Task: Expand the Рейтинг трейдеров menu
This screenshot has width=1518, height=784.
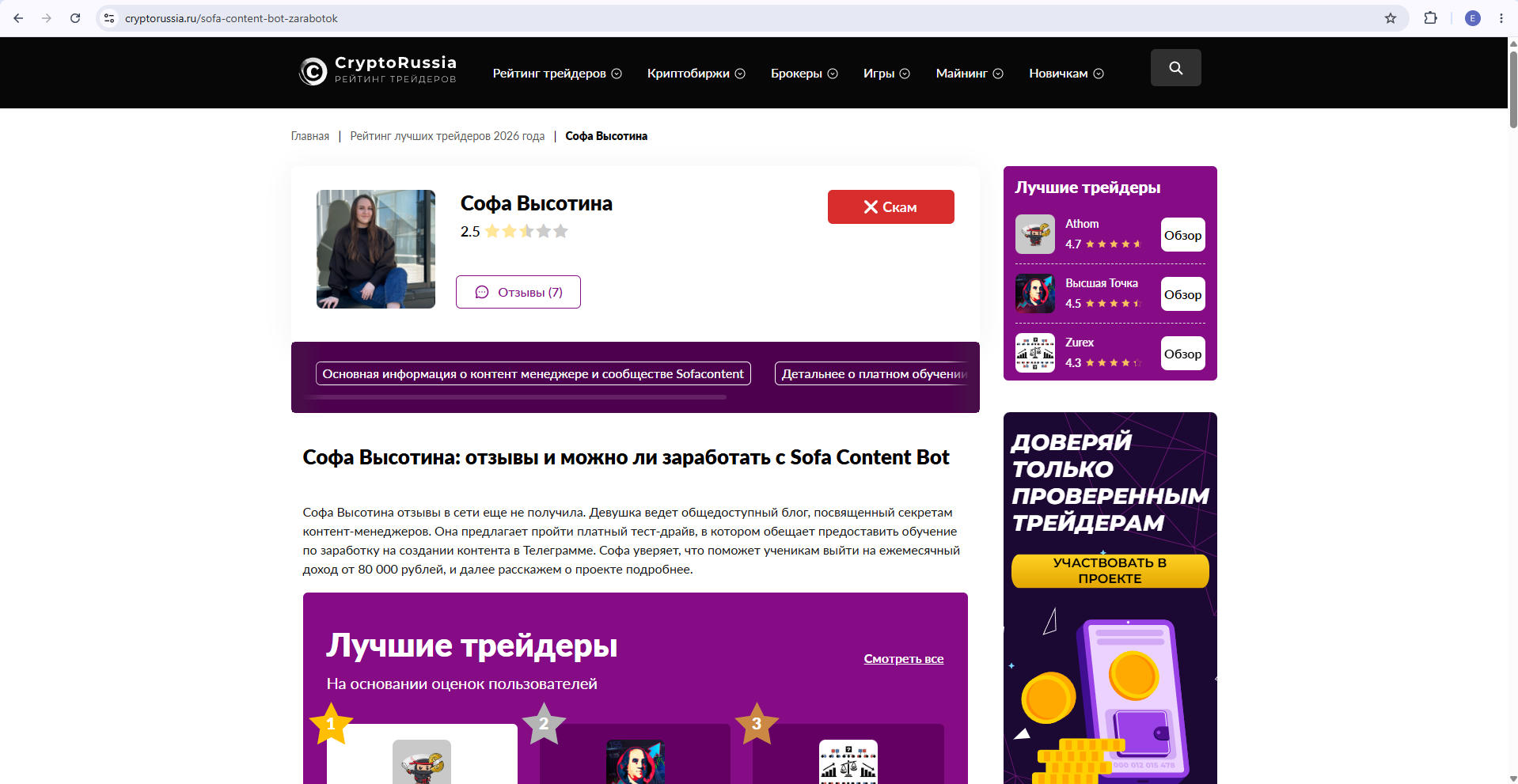Action: click(557, 74)
